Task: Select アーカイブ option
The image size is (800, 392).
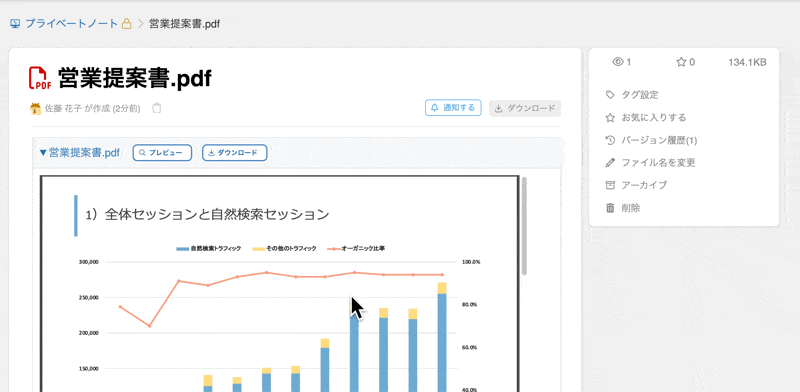Action: pos(644,185)
